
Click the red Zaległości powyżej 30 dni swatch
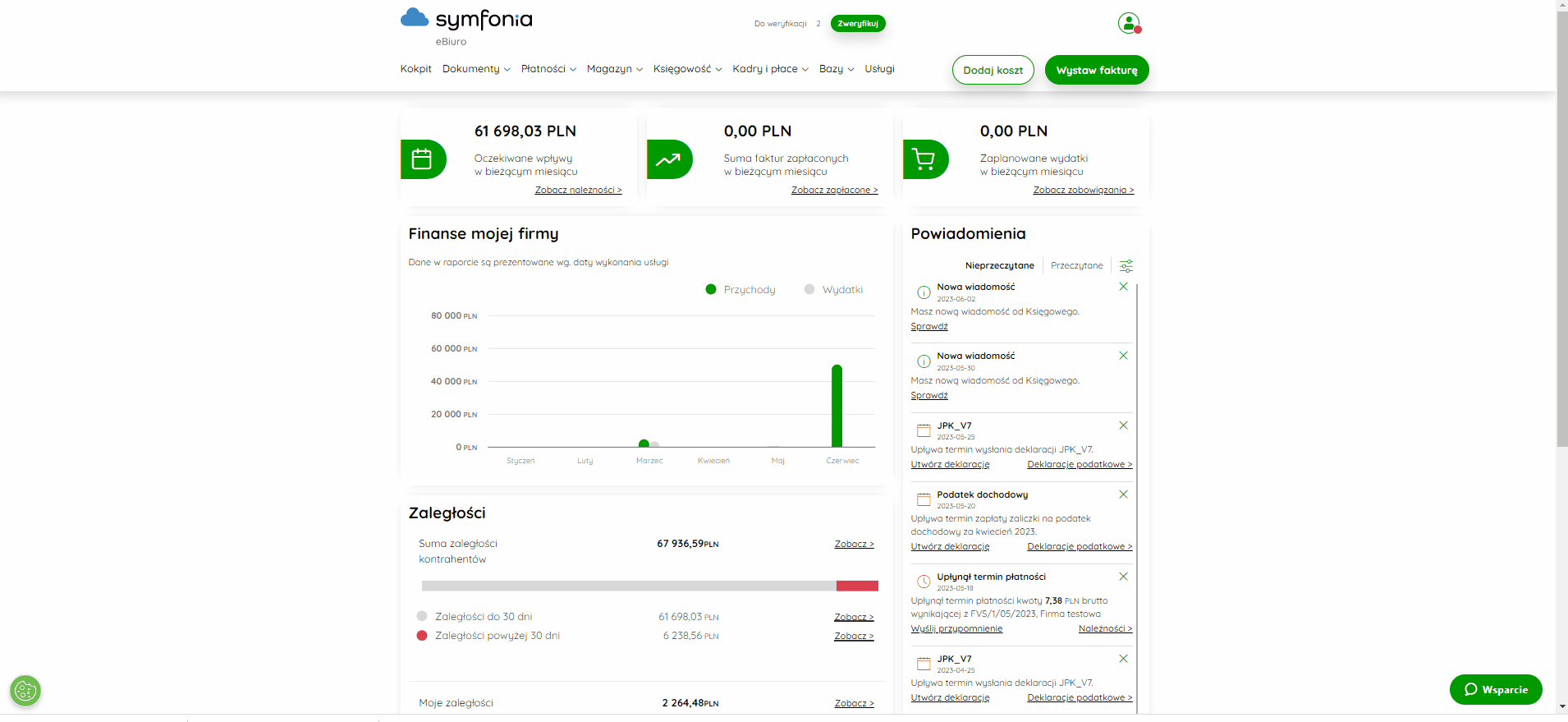422,635
